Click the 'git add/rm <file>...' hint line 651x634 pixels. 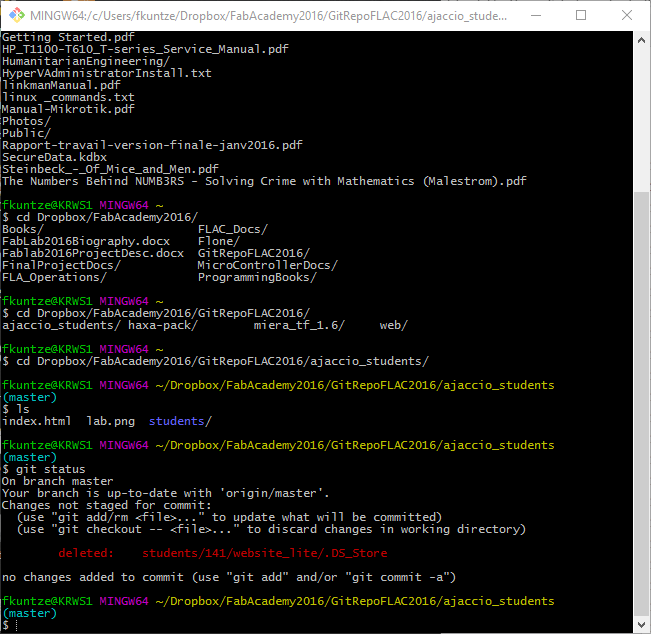coord(229,517)
